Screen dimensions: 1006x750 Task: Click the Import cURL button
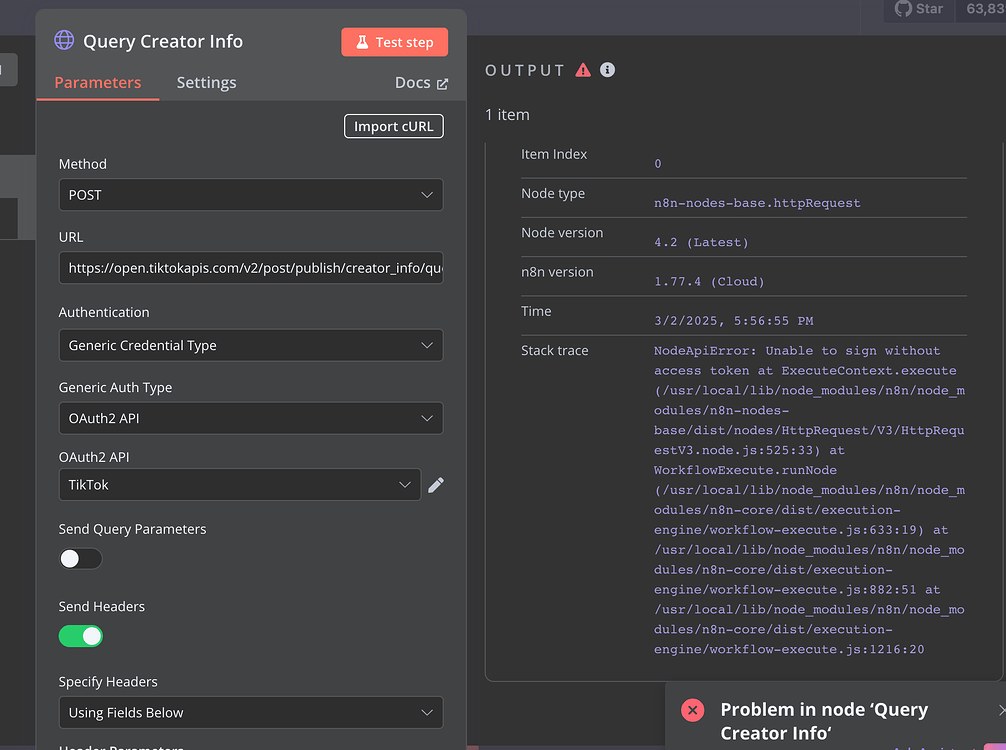point(393,127)
